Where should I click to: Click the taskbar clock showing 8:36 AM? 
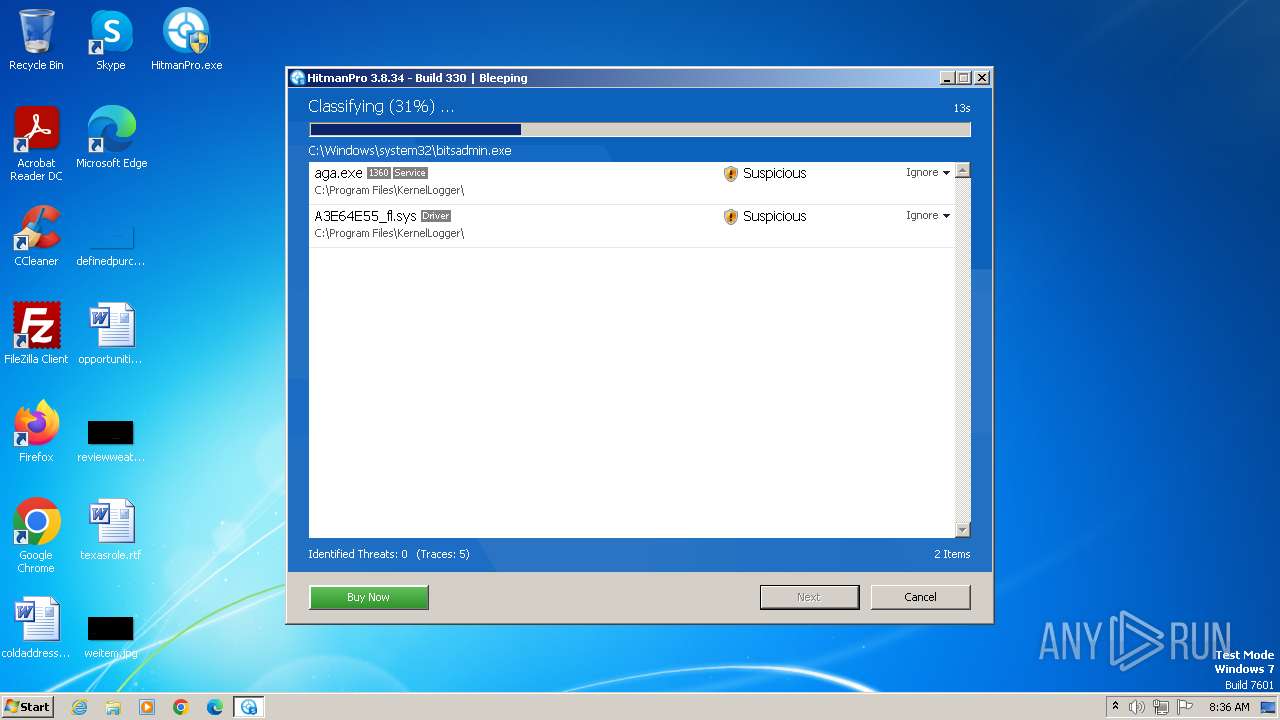pyautogui.click(x=1229, y=707)
